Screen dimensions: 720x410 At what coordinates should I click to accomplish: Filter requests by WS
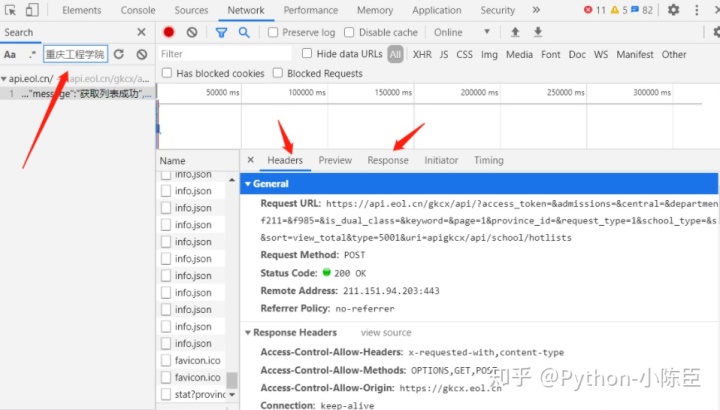(x=601, y=55)
